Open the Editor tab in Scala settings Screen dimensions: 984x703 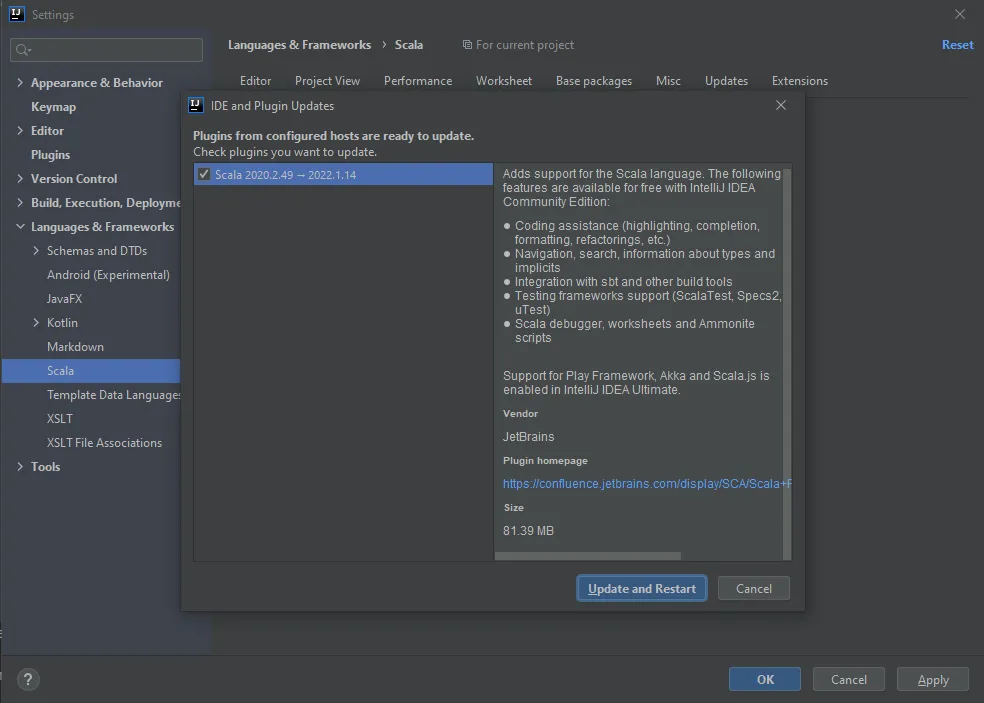[255, 81]
